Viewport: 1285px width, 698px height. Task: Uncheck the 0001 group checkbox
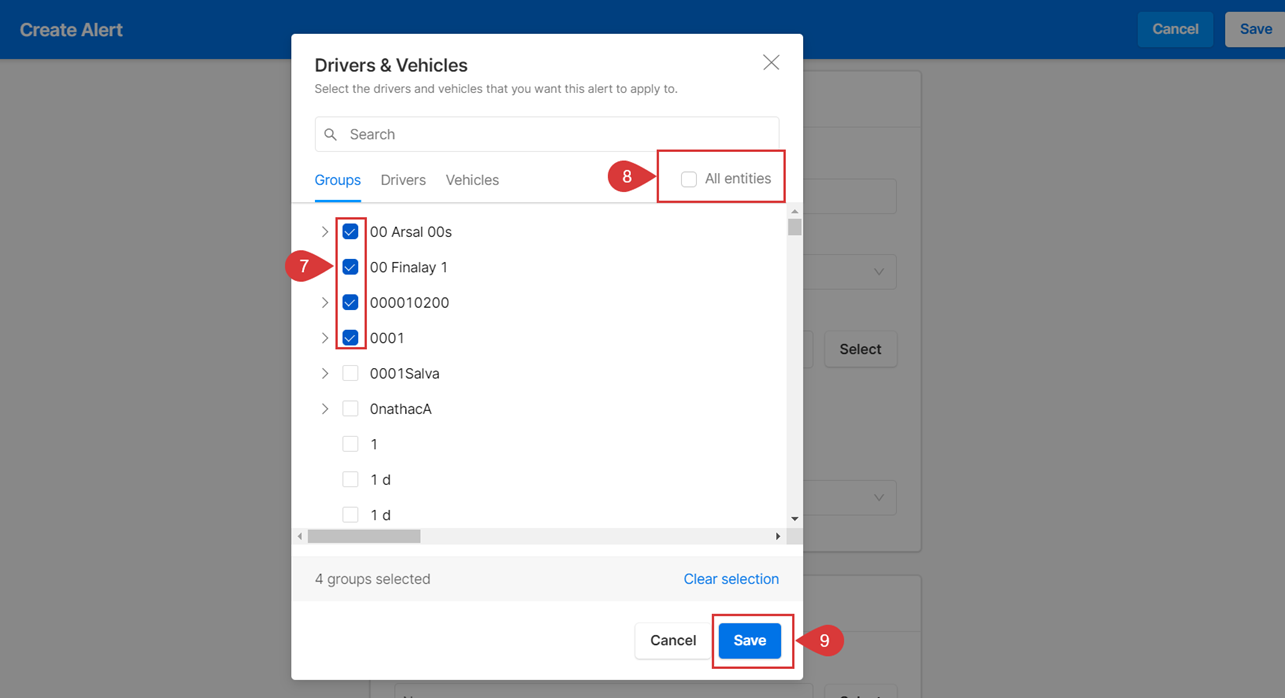pyautogui.click(x=350, y=338)
